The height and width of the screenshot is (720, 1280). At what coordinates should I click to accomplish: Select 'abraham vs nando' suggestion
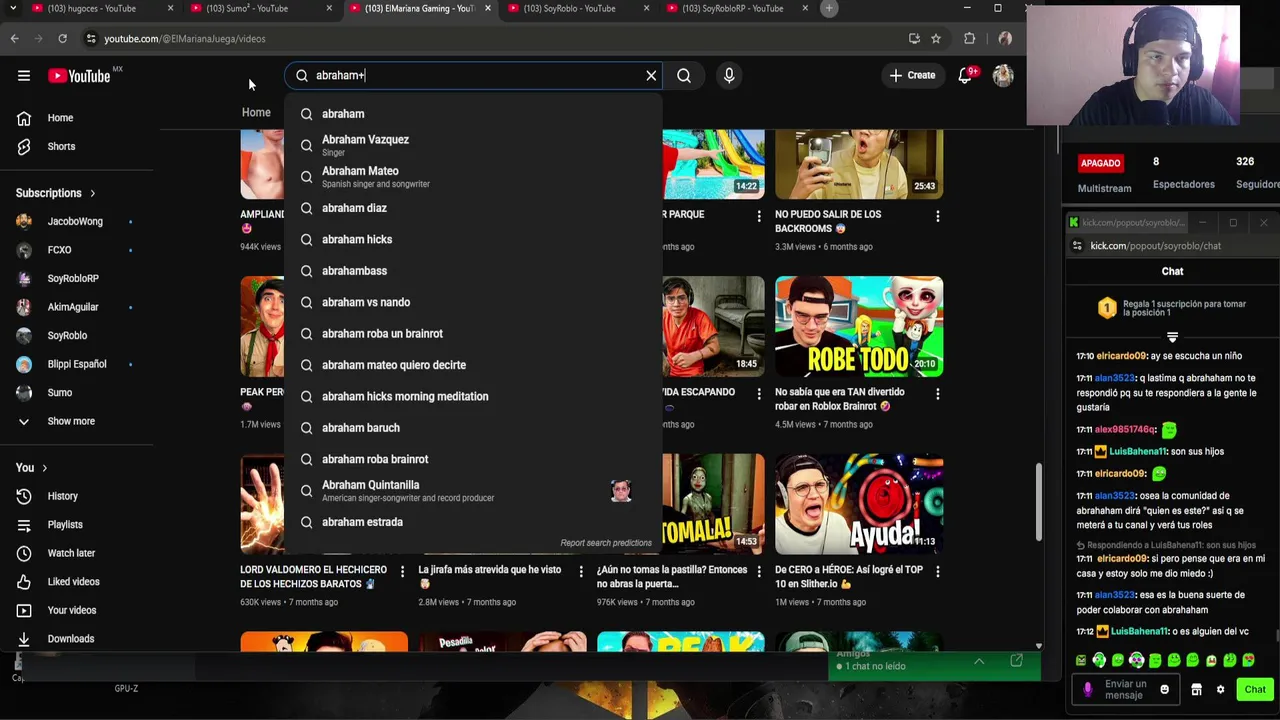(473, 302)
